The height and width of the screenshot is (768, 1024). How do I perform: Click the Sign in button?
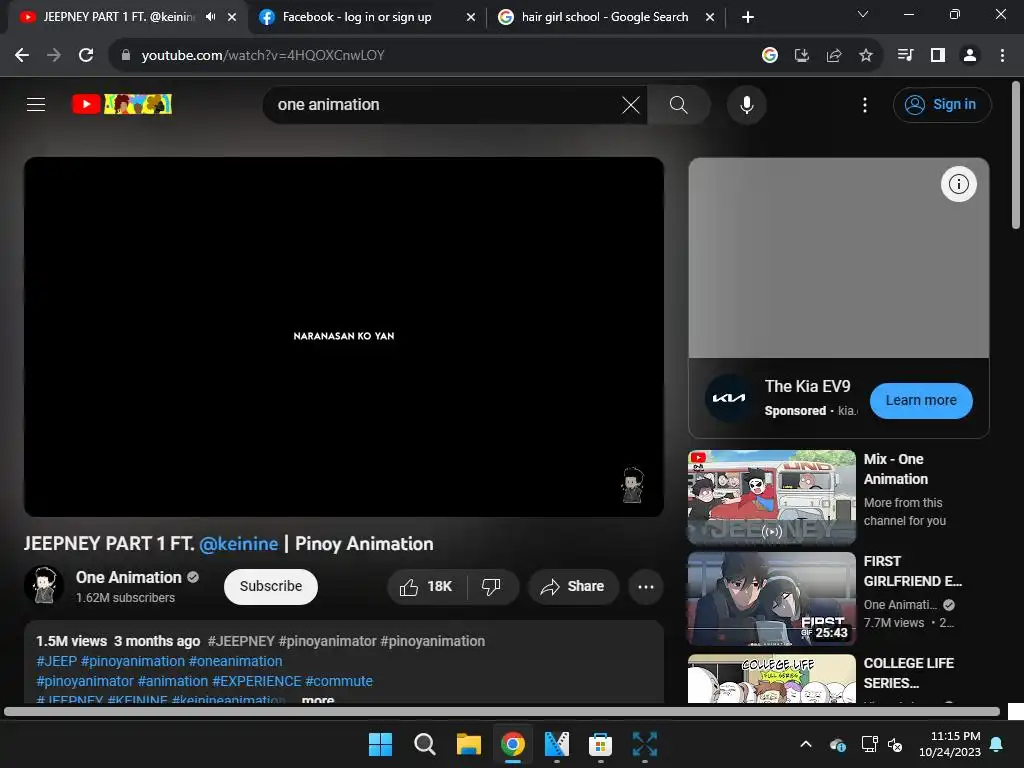(942, 104)
